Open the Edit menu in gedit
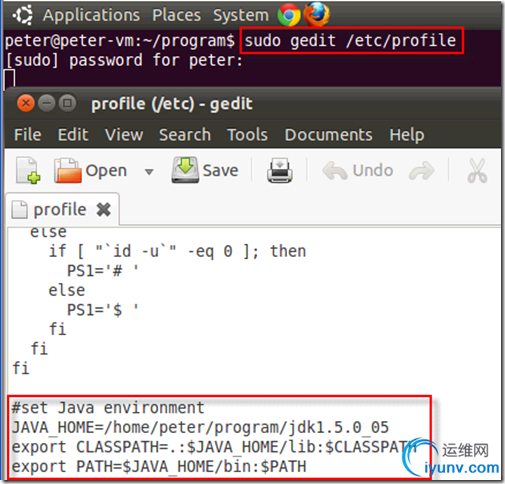The image size is (505, 484). pos(73,135)
